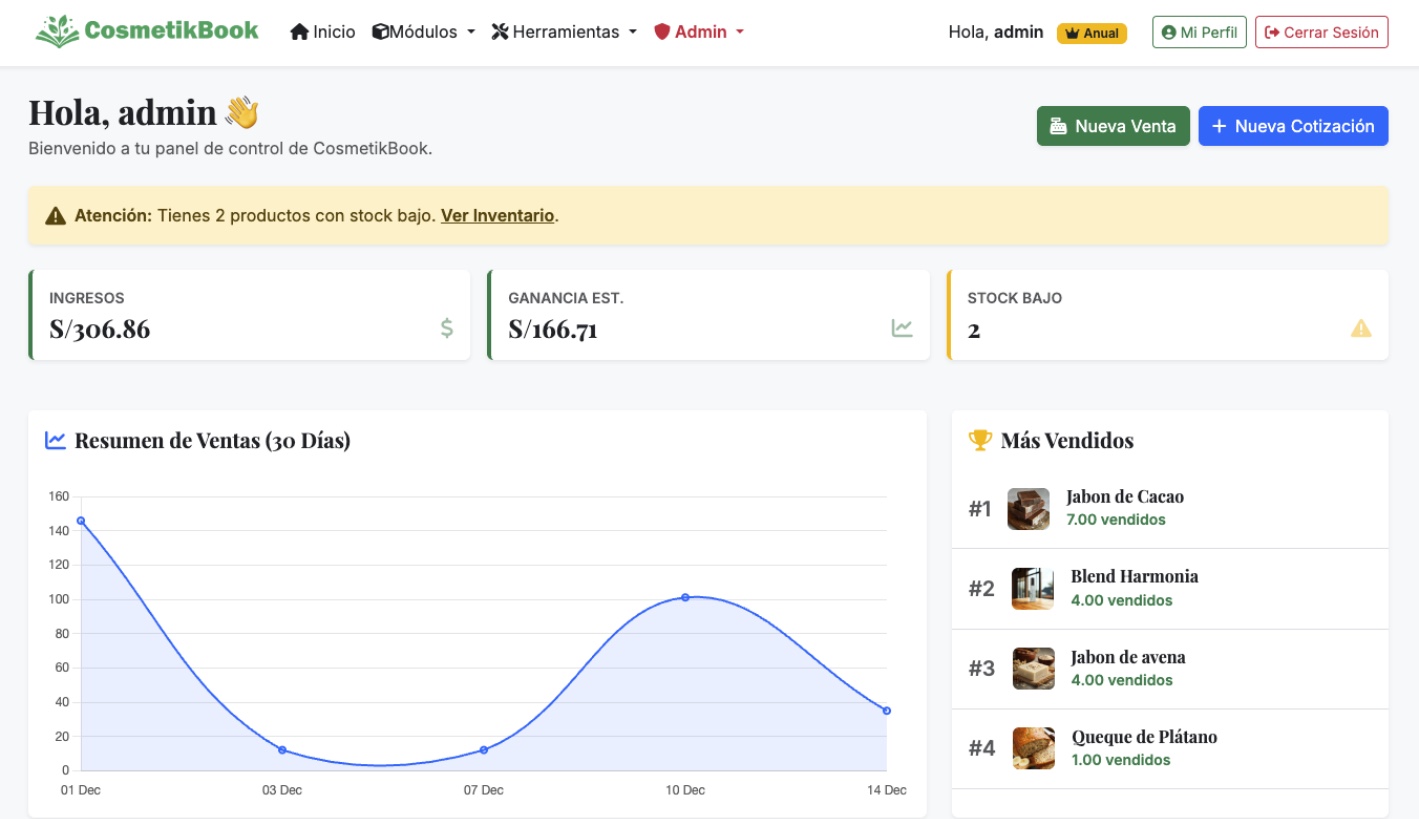1419x819 pixels.
Task: Click the home icon next to Inicio
Action: click(298, 31)
